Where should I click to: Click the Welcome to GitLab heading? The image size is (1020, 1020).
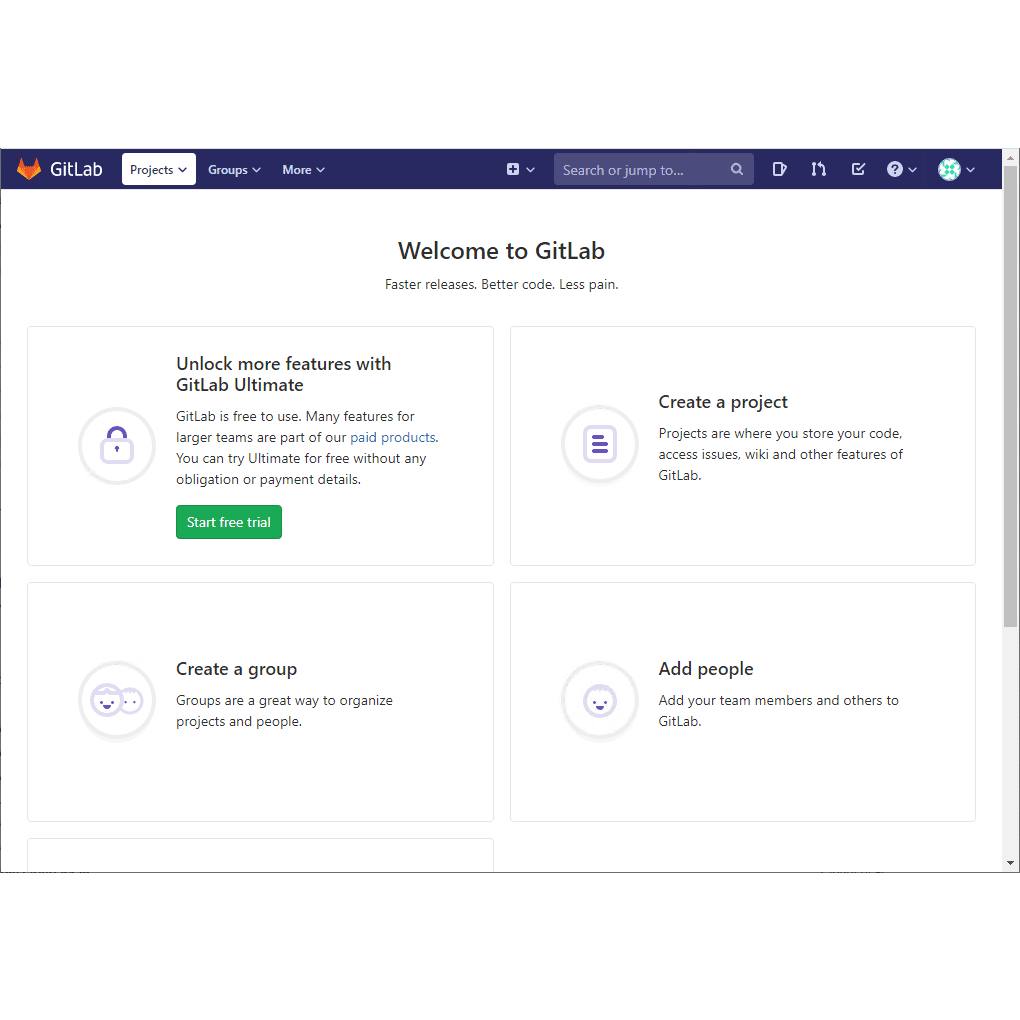(x=502, y=251)
